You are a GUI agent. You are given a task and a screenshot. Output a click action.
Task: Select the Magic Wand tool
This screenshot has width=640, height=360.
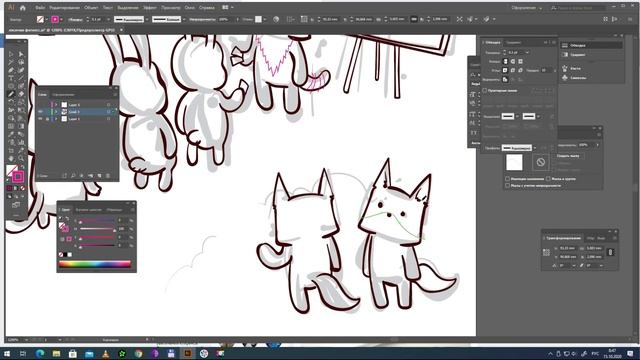(x=11, y=62)
